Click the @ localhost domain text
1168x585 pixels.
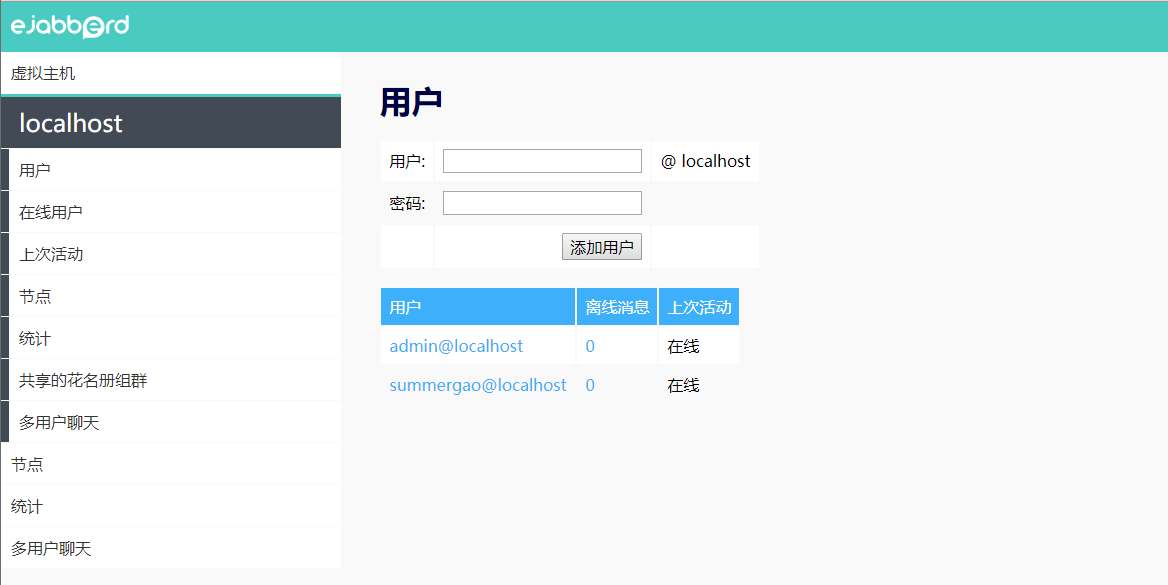click(x=705, y=161)
